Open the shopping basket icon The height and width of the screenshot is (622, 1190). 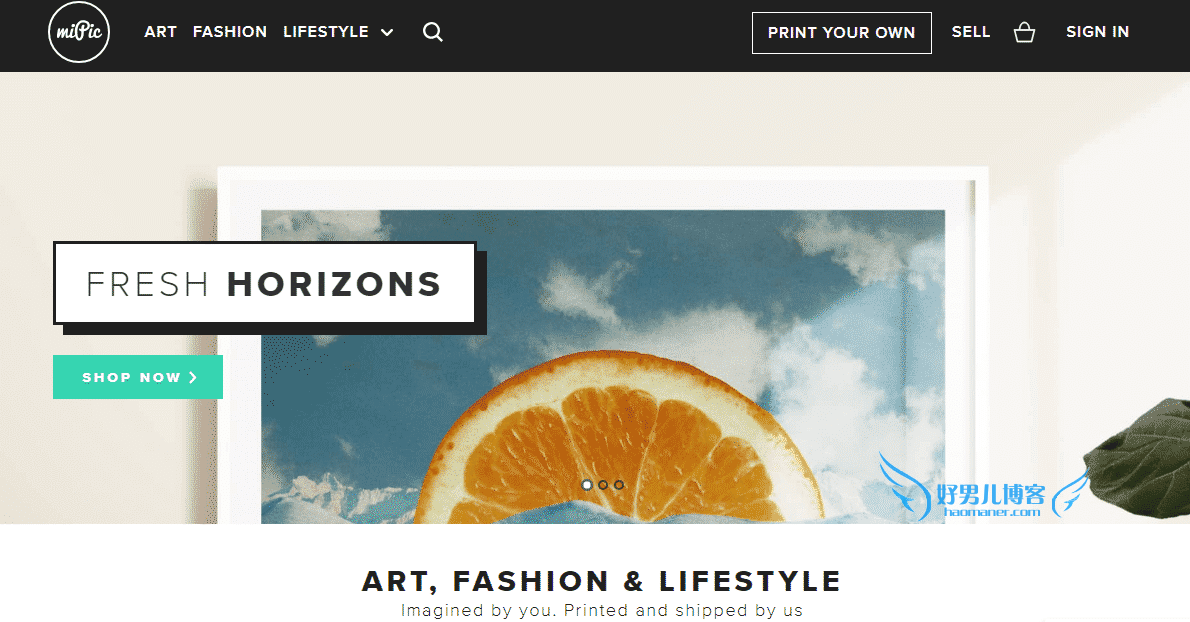(x=1025, y=32)
